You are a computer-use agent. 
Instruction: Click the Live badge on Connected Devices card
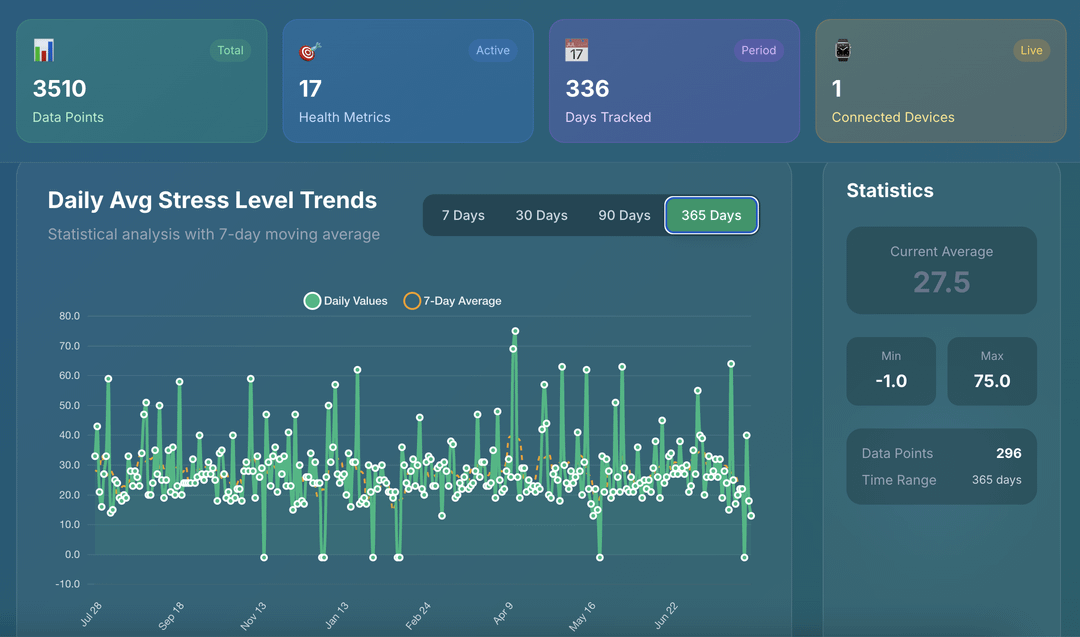coord(1031,50)
